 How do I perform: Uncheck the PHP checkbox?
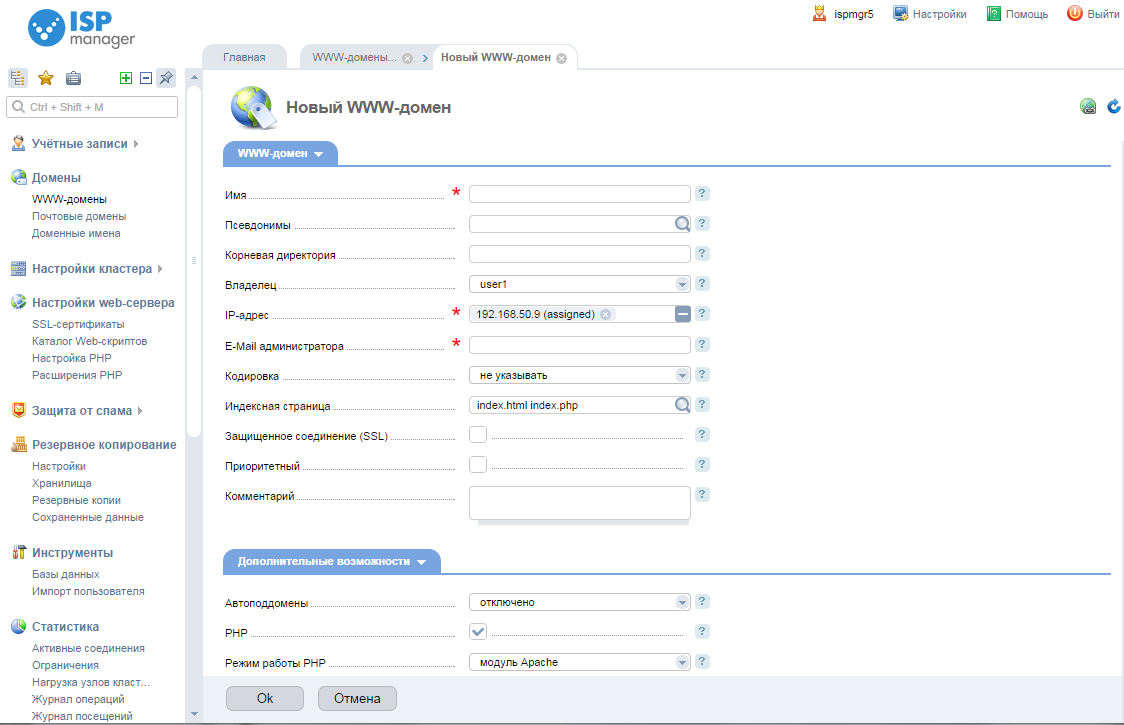coord(478,631)
